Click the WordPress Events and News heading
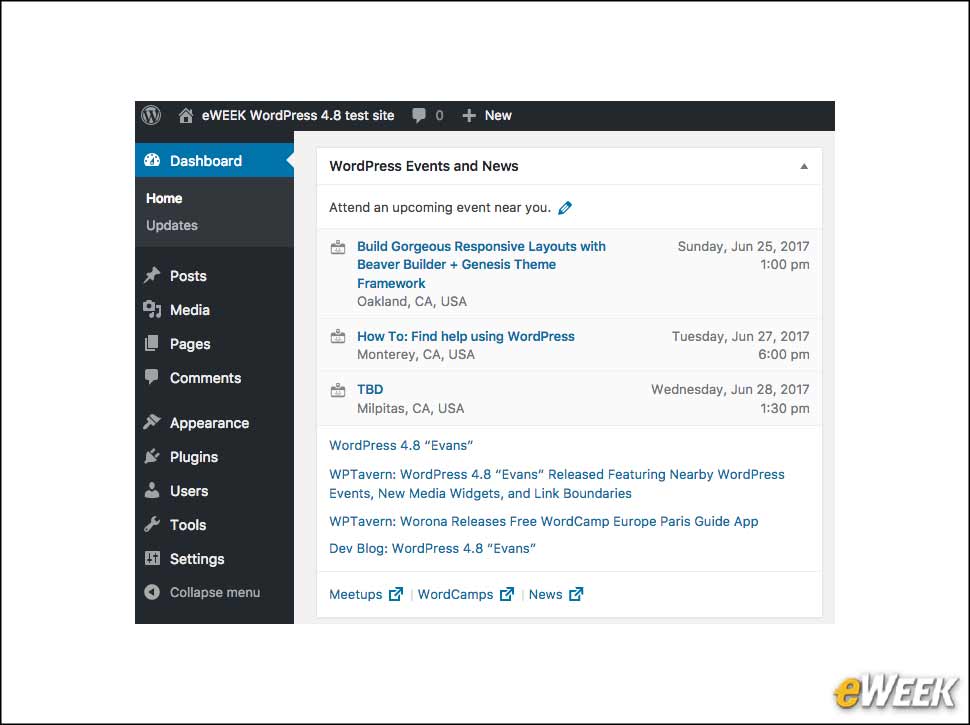Screen dimensions: 970x725 (424, 166)
